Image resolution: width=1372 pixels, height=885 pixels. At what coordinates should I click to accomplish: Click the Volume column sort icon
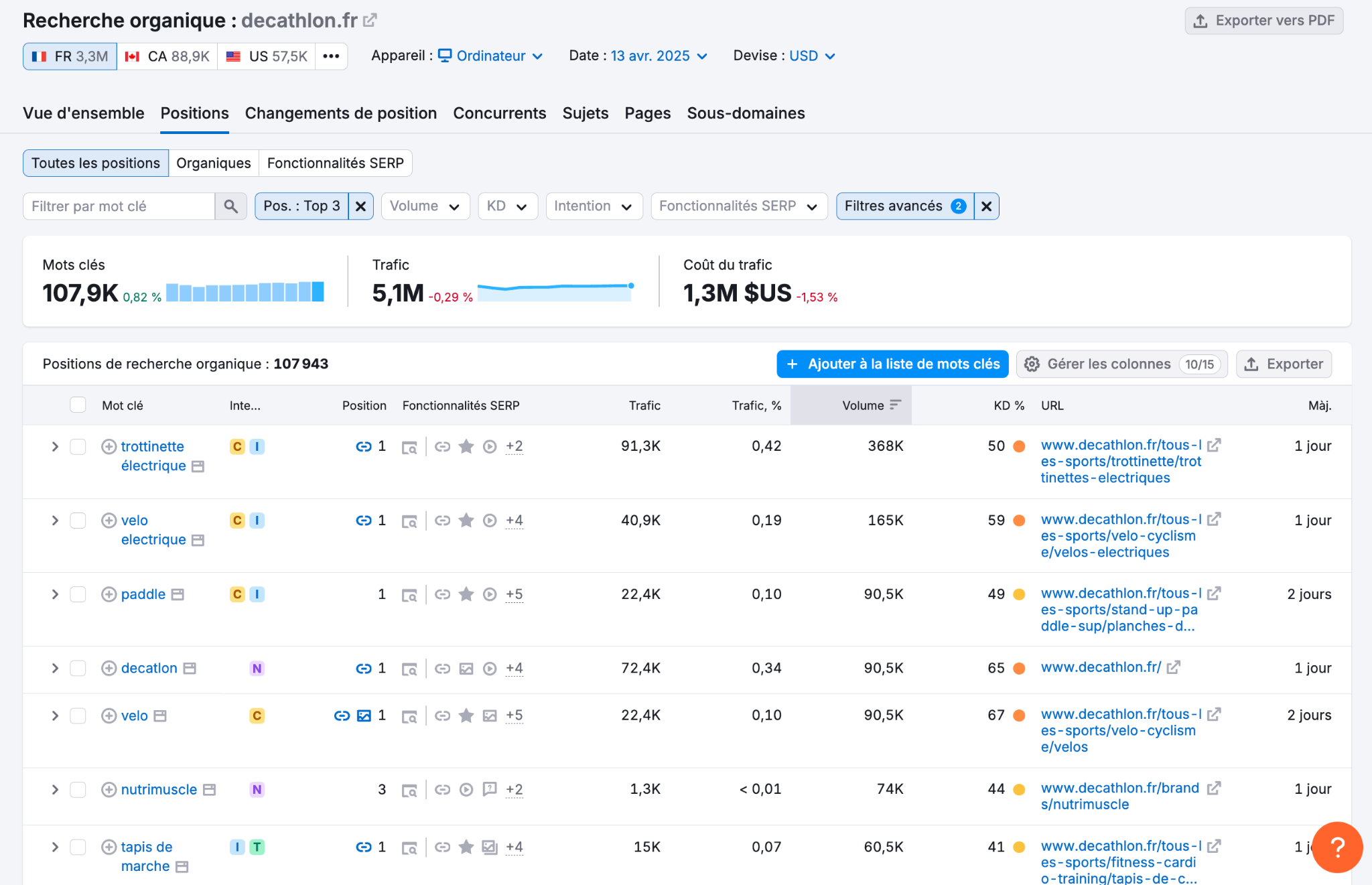896,405
